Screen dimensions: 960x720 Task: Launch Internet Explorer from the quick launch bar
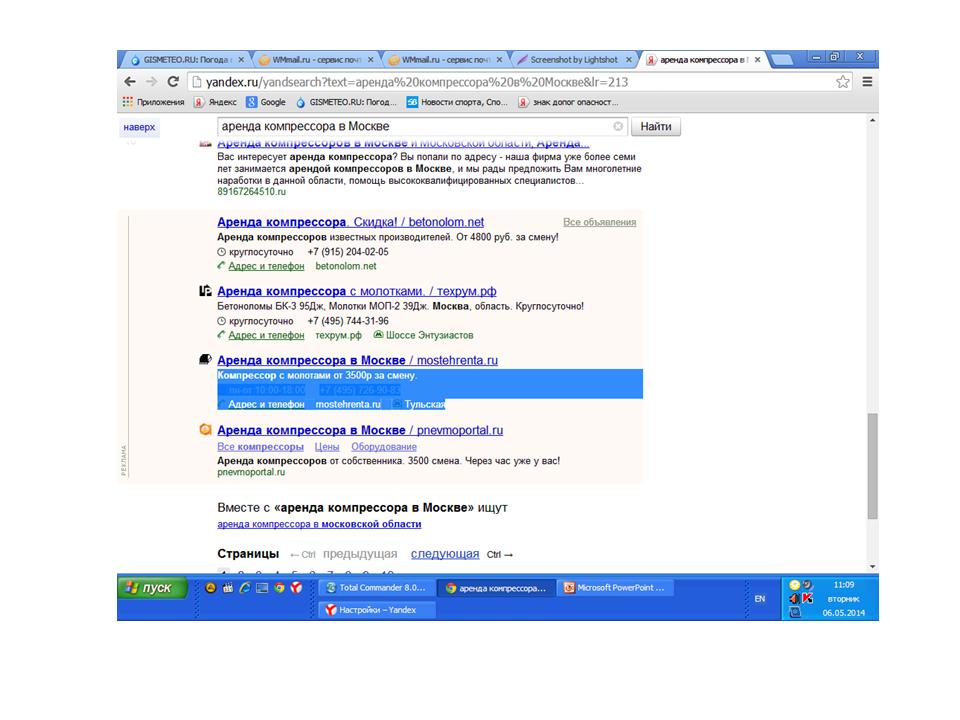coord(245,588)
